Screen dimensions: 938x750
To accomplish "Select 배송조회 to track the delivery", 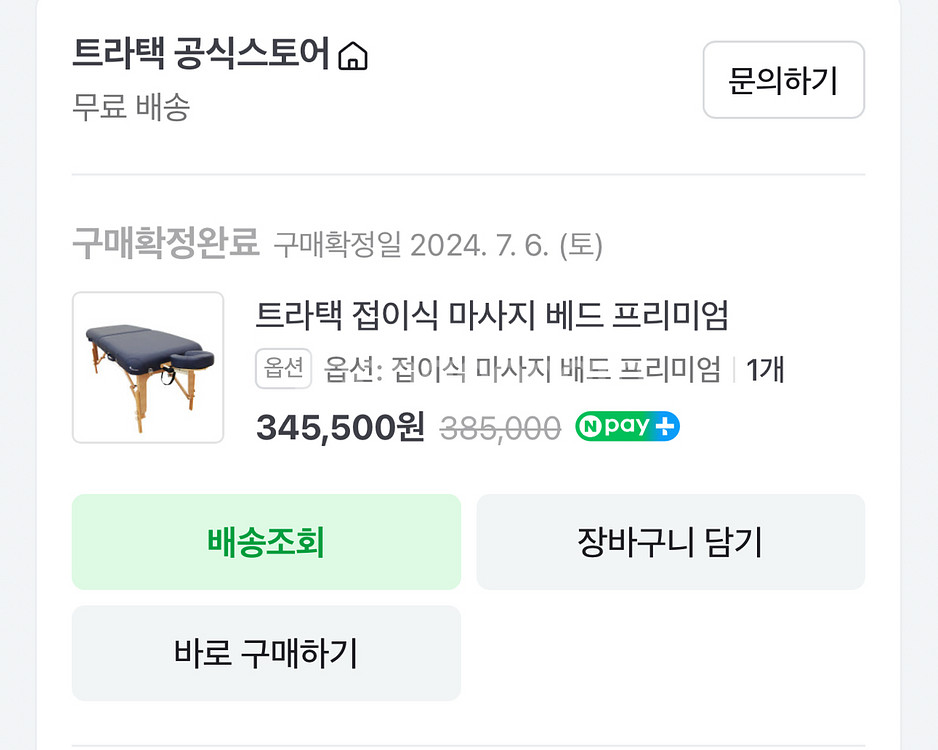I will tap(266, 542).
